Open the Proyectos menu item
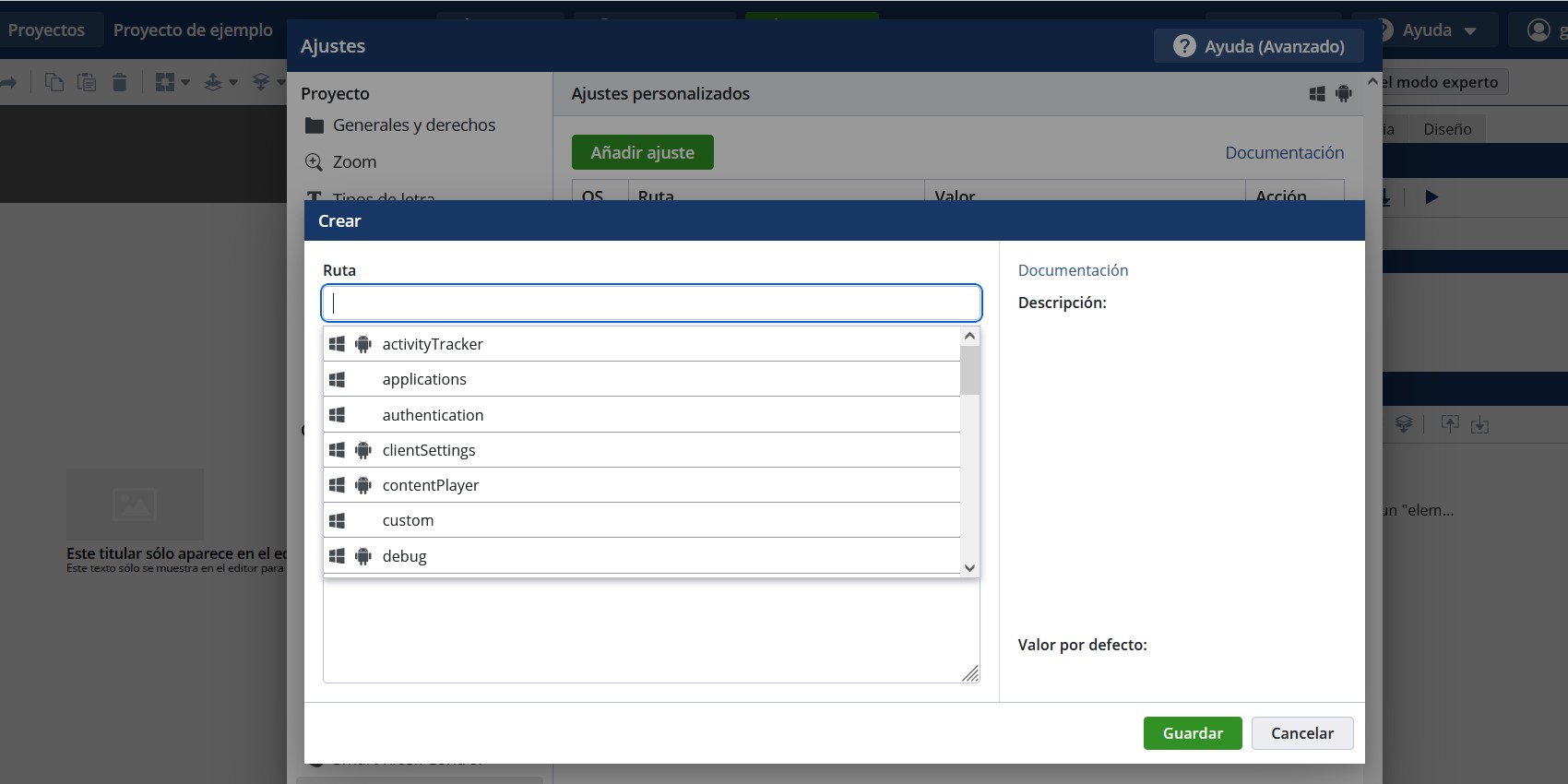 coord(46,30)
